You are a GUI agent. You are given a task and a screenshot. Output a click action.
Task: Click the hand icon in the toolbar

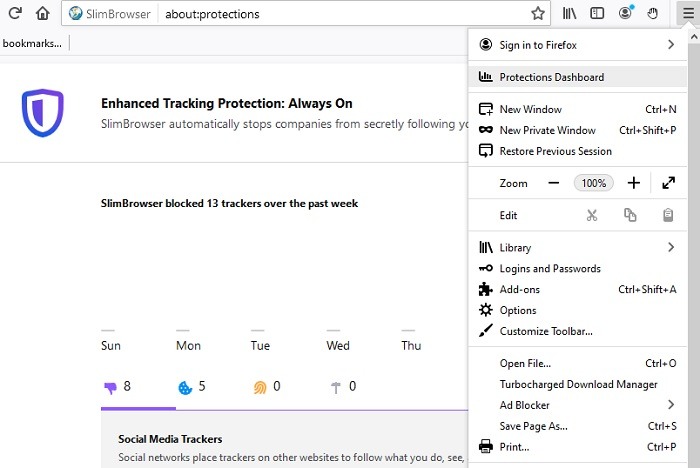653,13
